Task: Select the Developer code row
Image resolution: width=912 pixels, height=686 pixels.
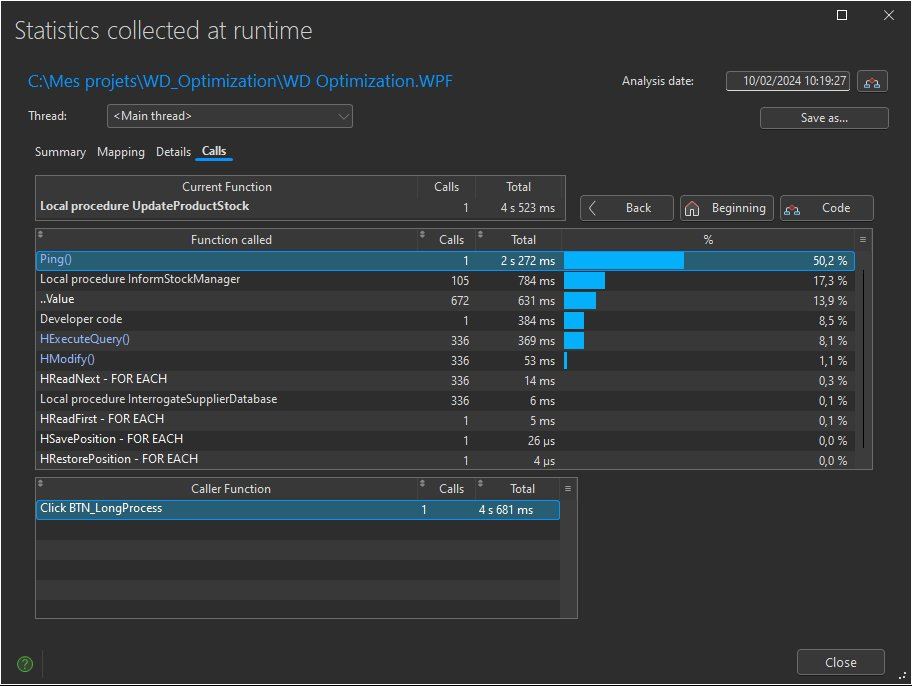Action: click(x=445, y=320)
